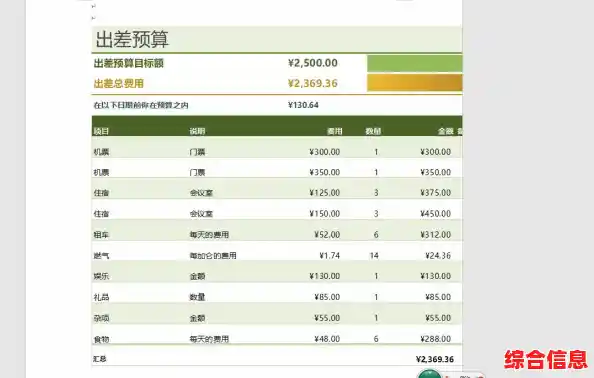Click the ¥350.00 amount cell under 金额
This screenshot has width=594, height=378.
coord(436,172)
